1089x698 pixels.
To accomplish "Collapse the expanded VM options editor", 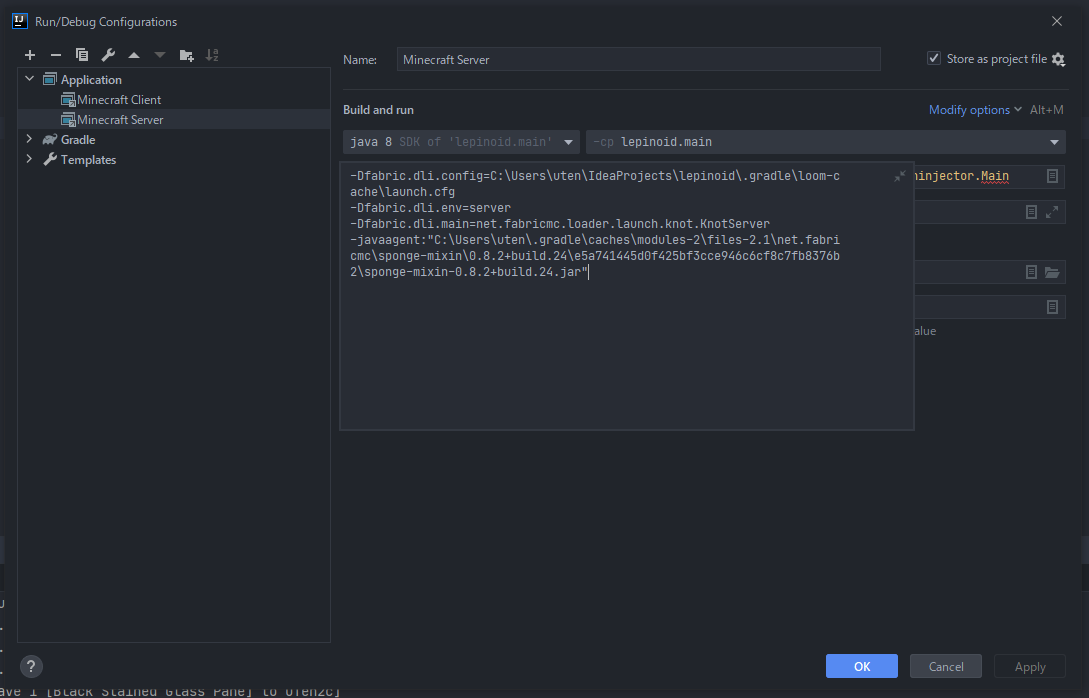I will tap(900, 176).
